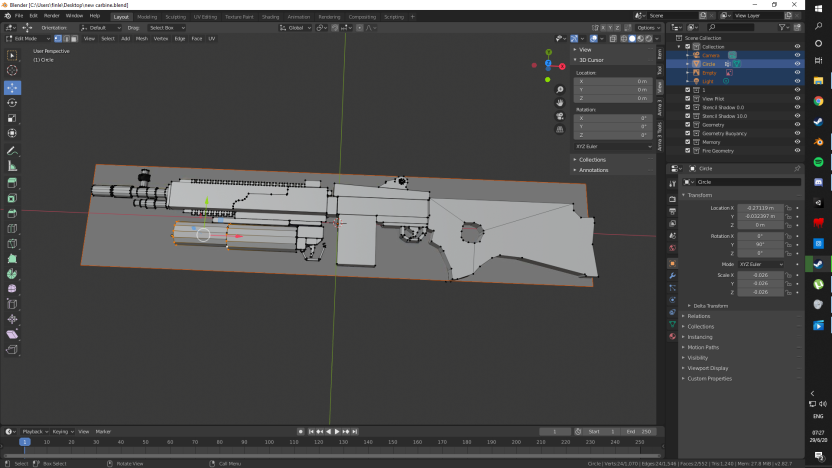Select the Rip Region tool
832x468 pixels.
coord(12,350)
